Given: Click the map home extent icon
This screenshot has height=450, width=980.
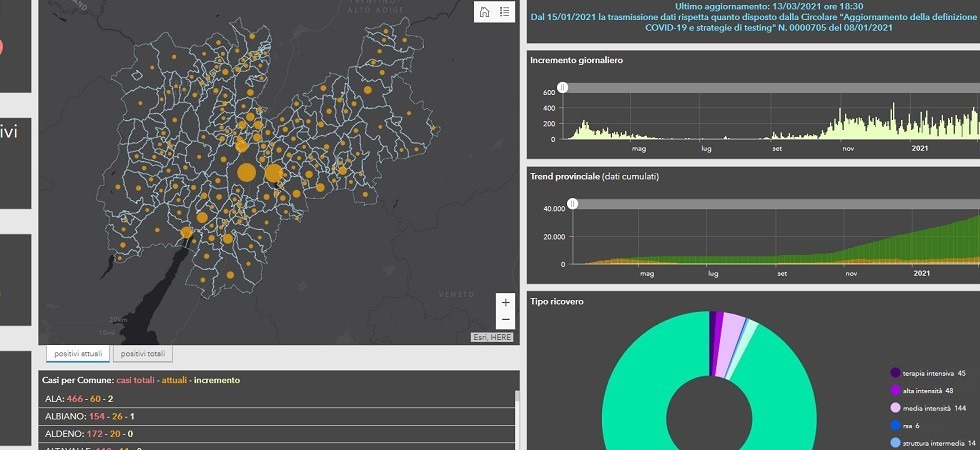Looking at the screenshot, I should click(484, 11).
